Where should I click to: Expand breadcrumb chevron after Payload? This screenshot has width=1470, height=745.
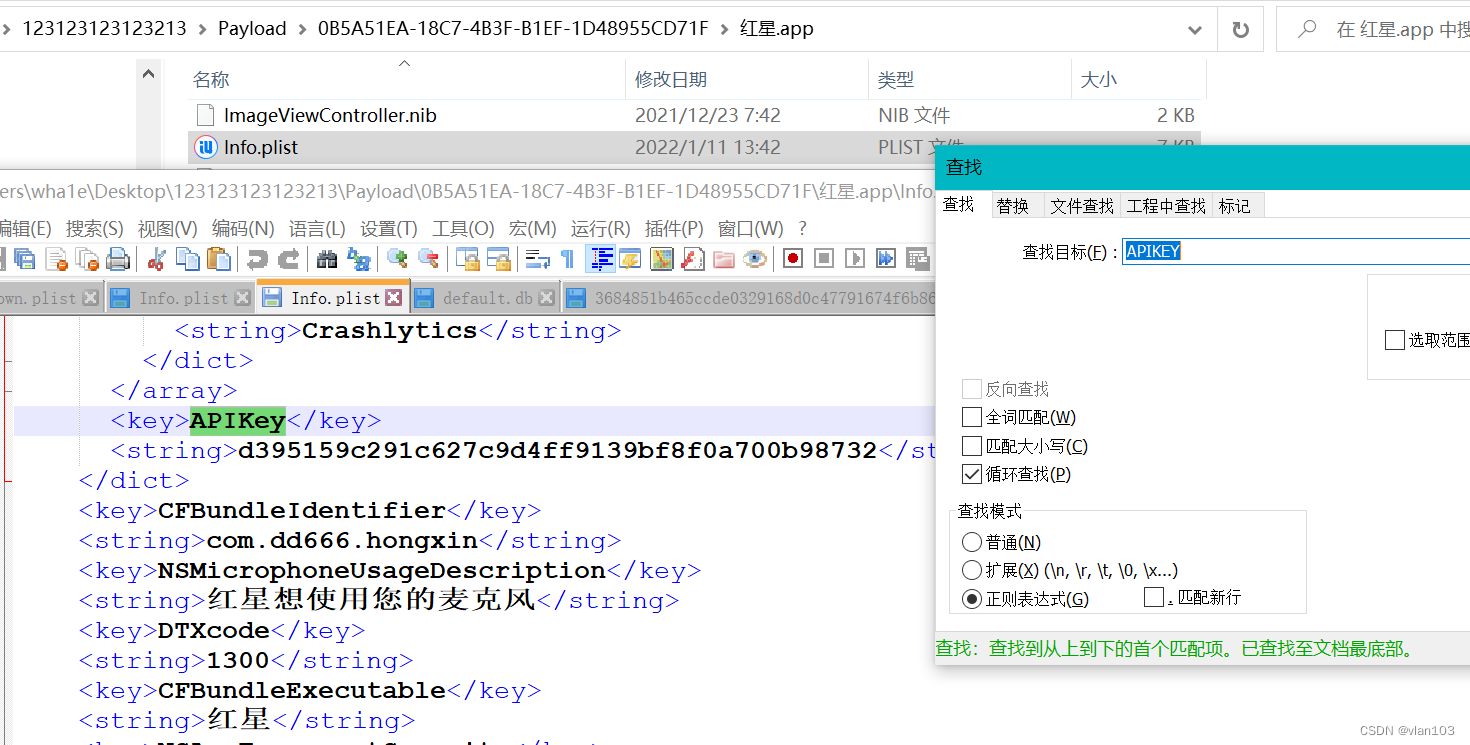tap(302, 29)
